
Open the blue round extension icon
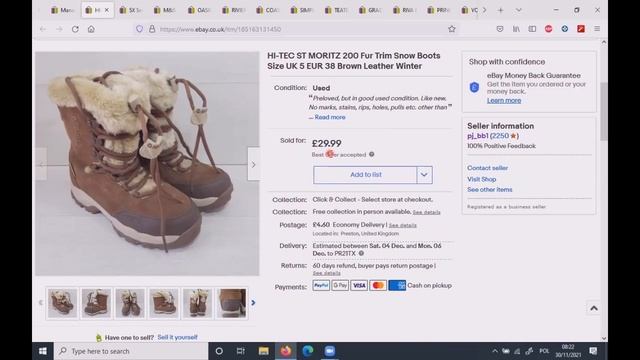[564, 29]
